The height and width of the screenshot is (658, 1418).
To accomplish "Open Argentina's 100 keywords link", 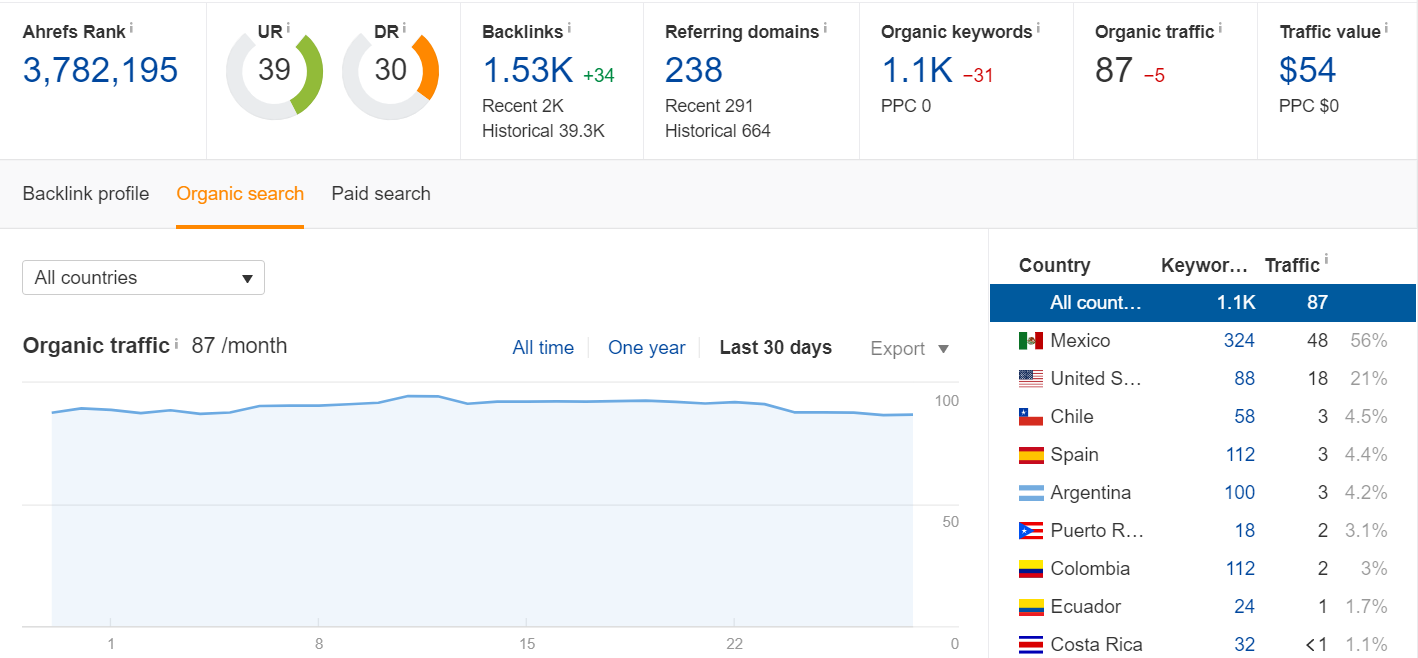I will [1239, 493].
